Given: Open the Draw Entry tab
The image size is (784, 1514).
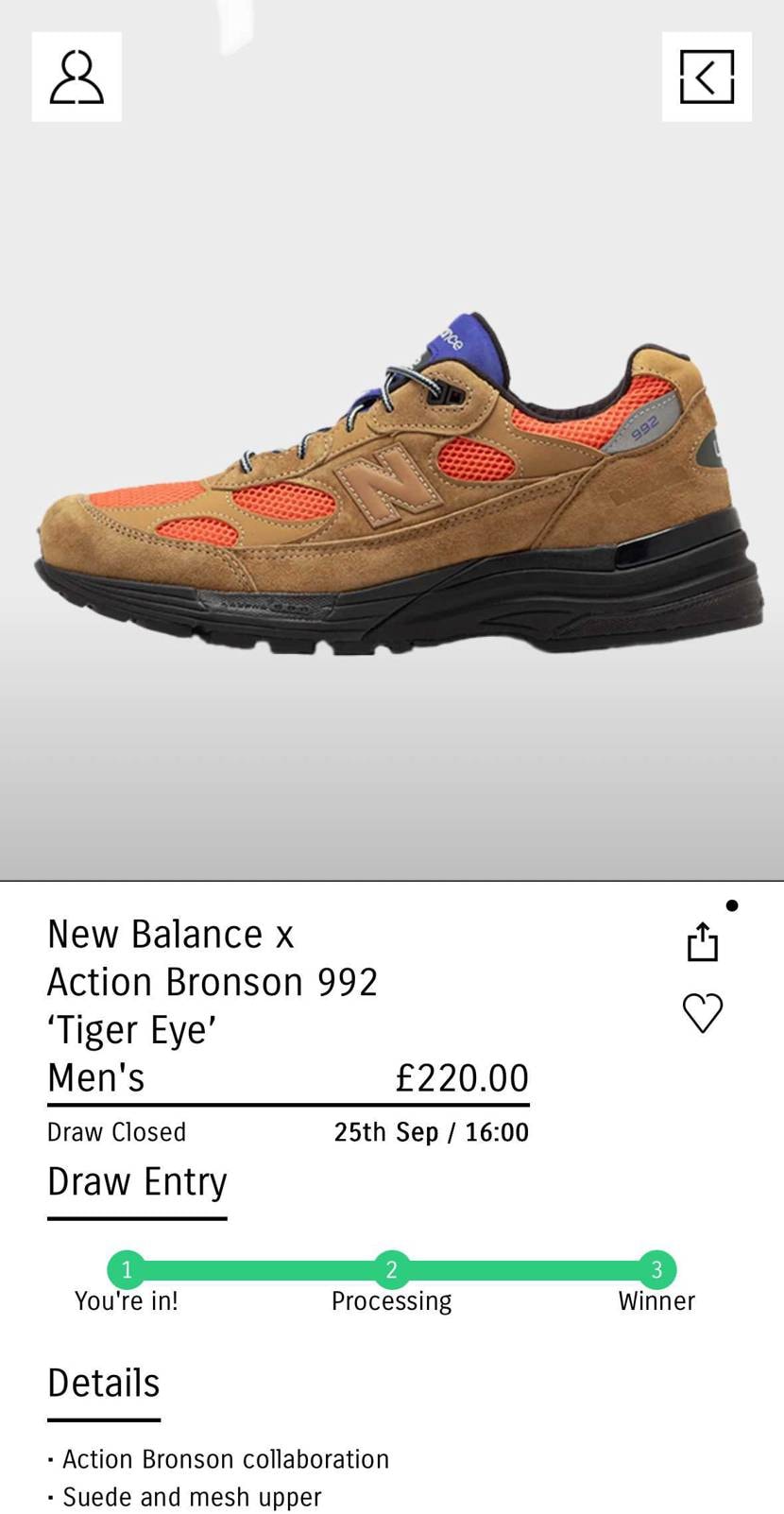Looking at the screenshot, I should click(x=137, y=1181).
